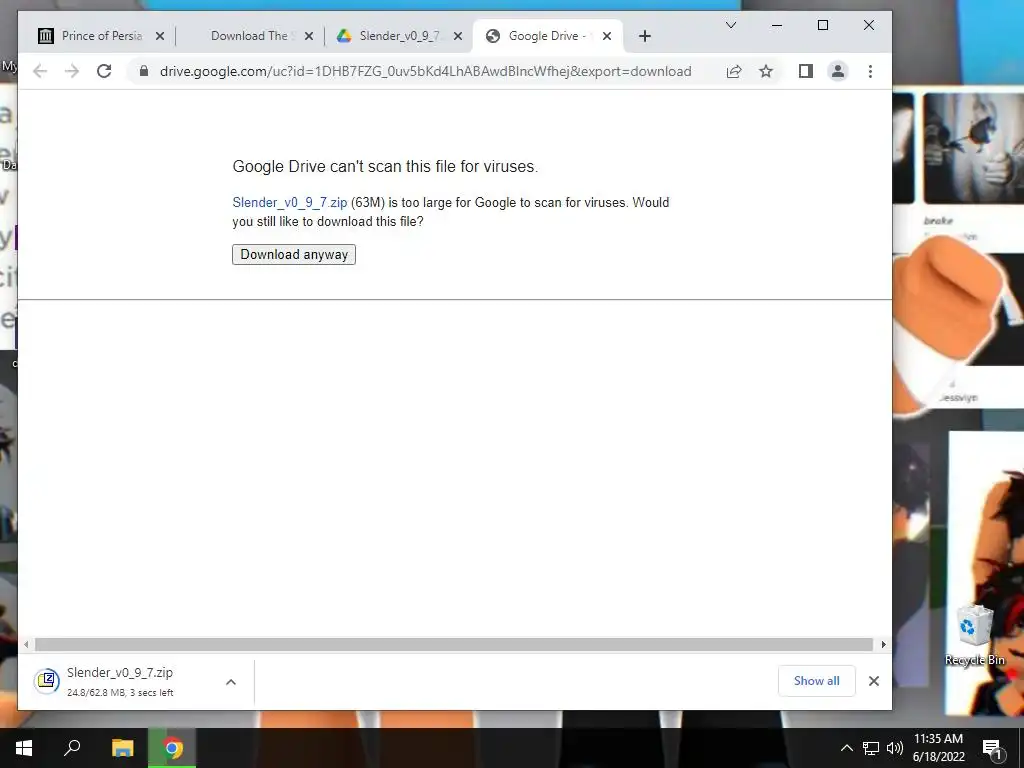Open the Windows Start menu
Image resolution: width=1024 pixels, height=768 pixels.
24,748
